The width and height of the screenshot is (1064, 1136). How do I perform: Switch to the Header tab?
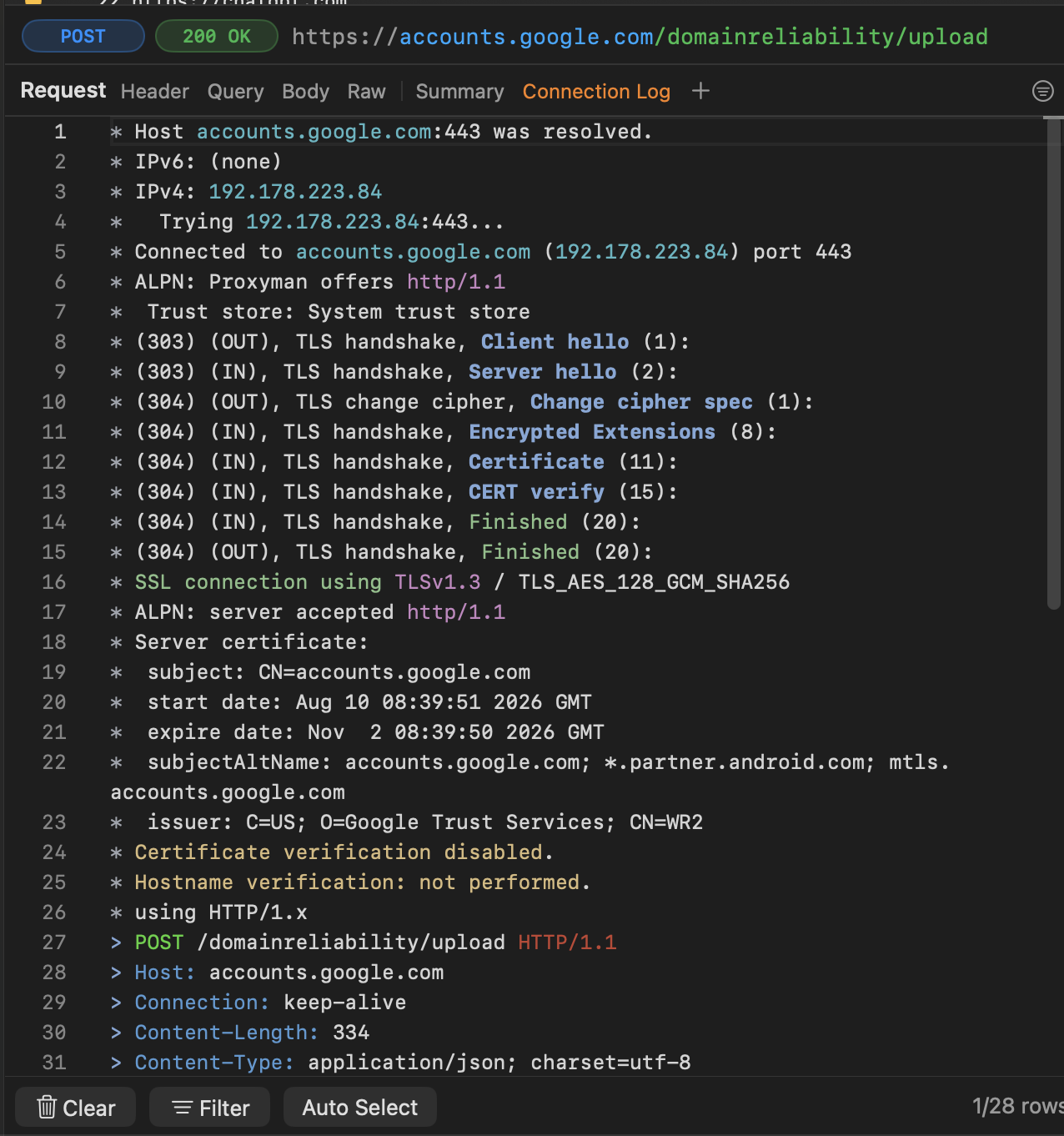click(155, 92)
